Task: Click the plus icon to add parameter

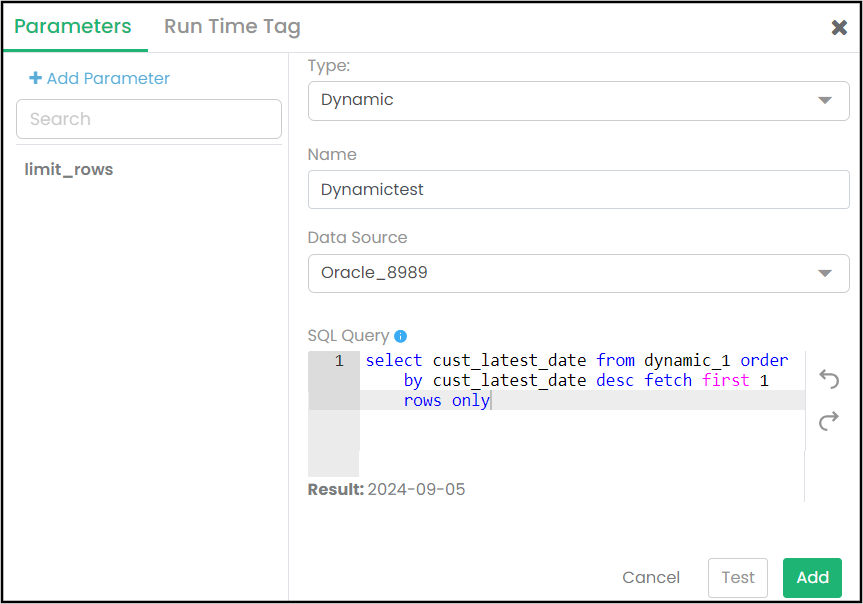Action: (x=36, y=78)
